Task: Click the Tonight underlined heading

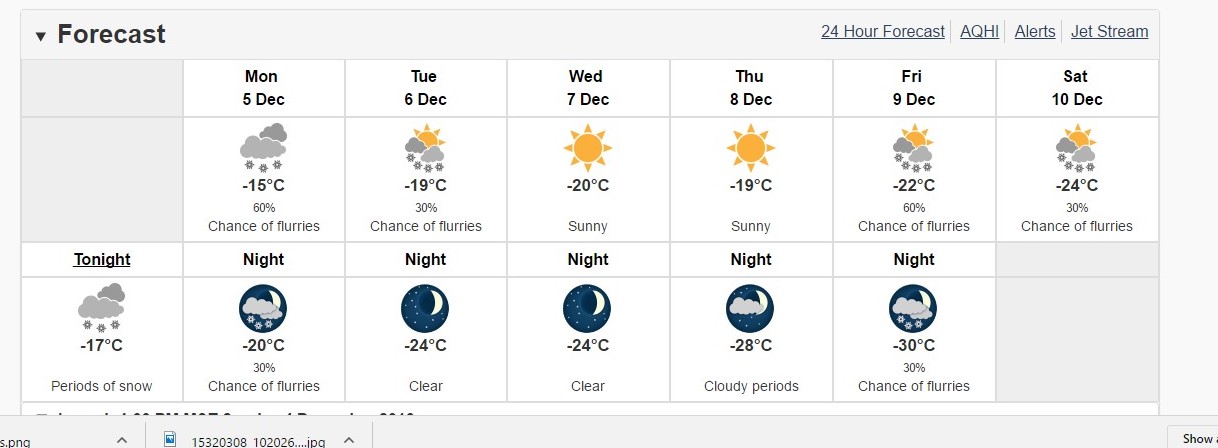Action: coord(102,259)
